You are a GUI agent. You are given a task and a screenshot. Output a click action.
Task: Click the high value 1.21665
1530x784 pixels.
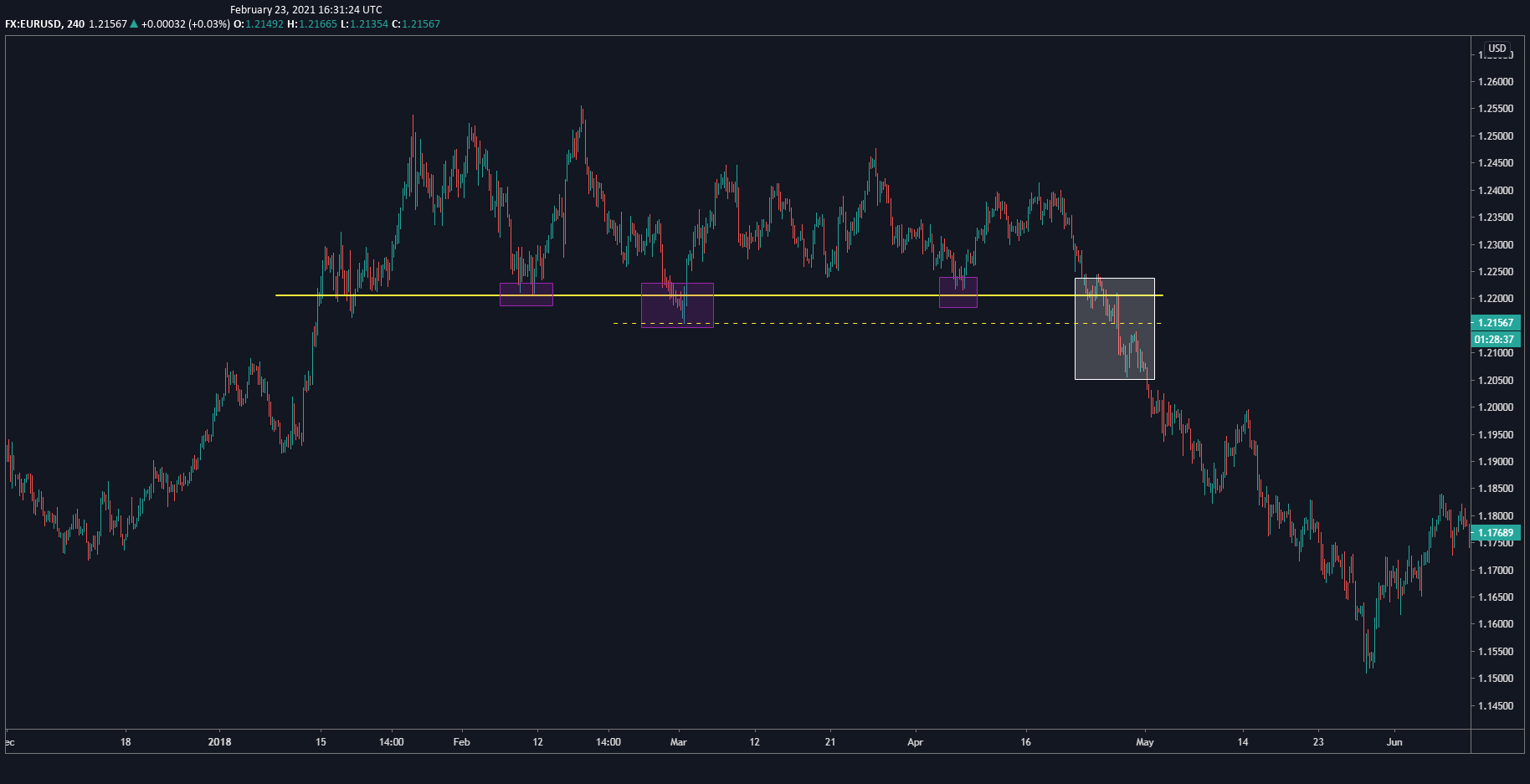[x=318, y=24]
